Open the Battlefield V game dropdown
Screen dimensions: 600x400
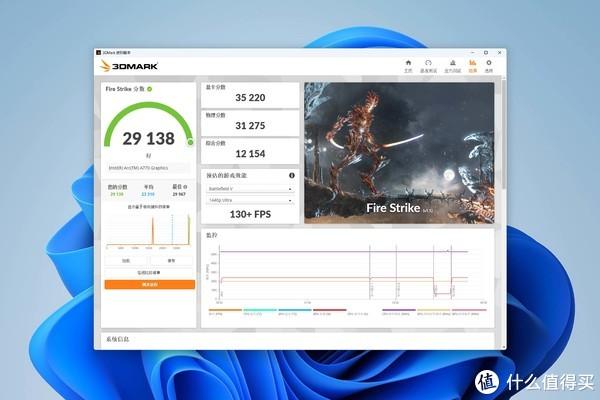pyautogui.click(x=250, y=189)
